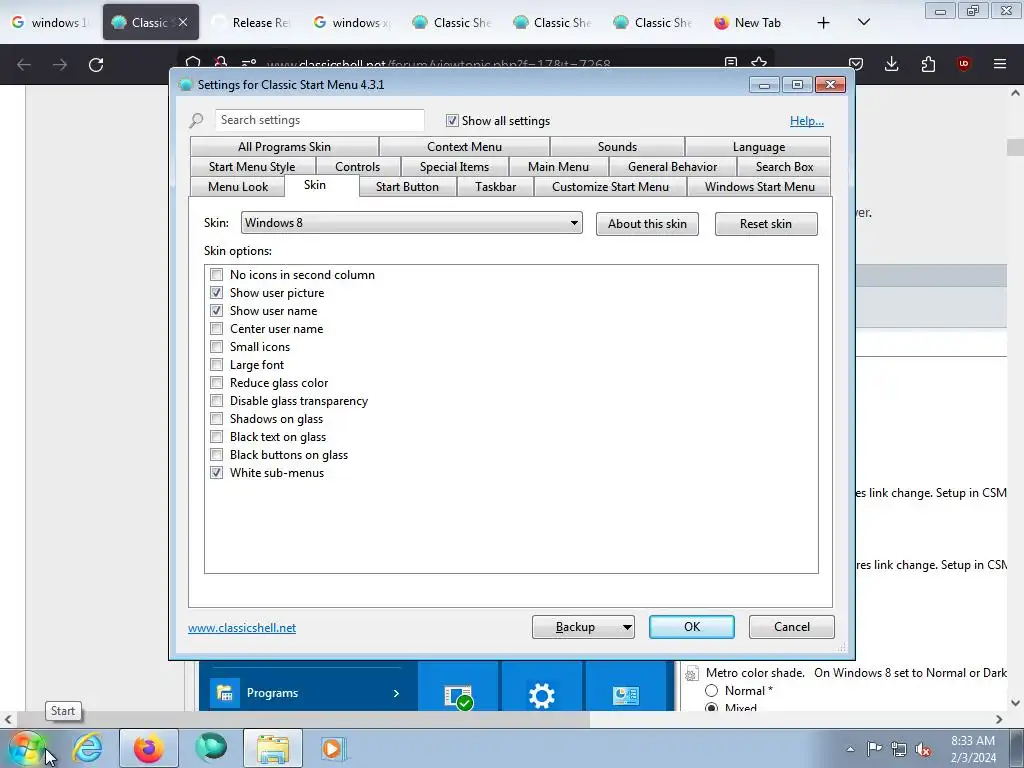This screenshot has height=768, width=1024.
Task: Save page to Pocket icon
Action: [x=856, y=64]
